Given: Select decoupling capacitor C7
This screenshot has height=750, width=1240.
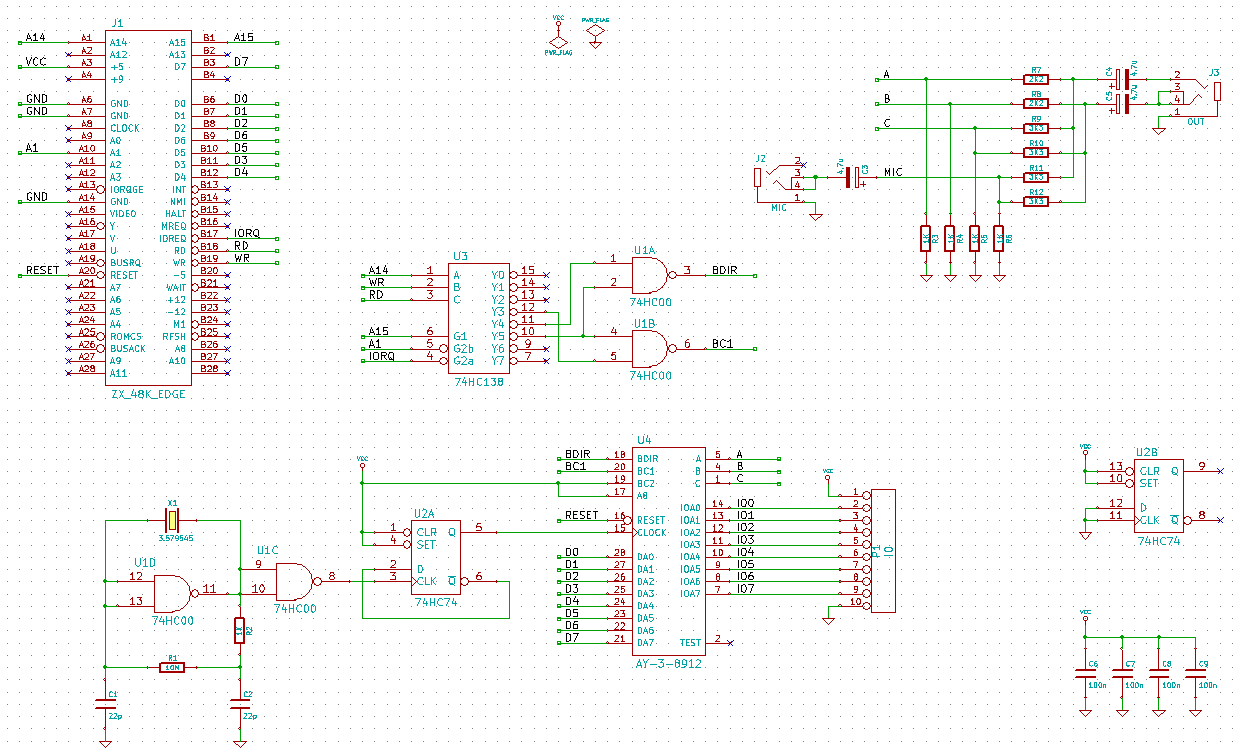Looking at the screenshot, I should click(x=1122, y=674).
